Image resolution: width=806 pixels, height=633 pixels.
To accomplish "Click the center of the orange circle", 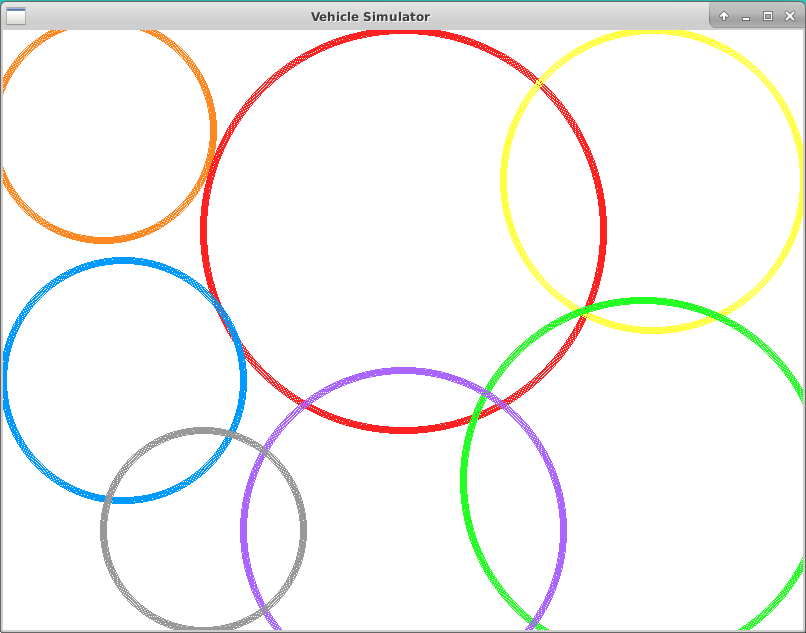I will coord(103,131).
